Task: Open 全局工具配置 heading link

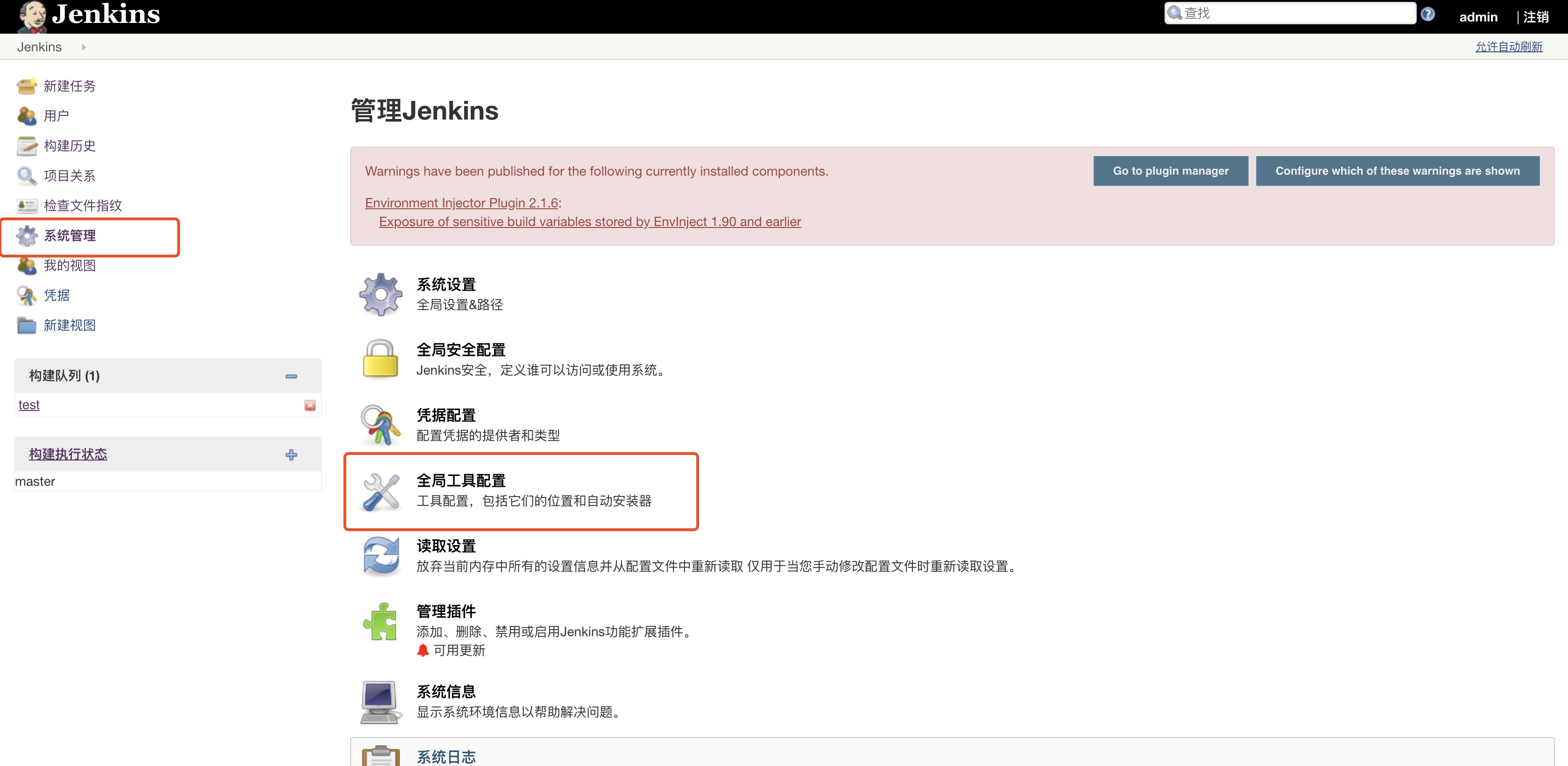Action: click(461, 481)
